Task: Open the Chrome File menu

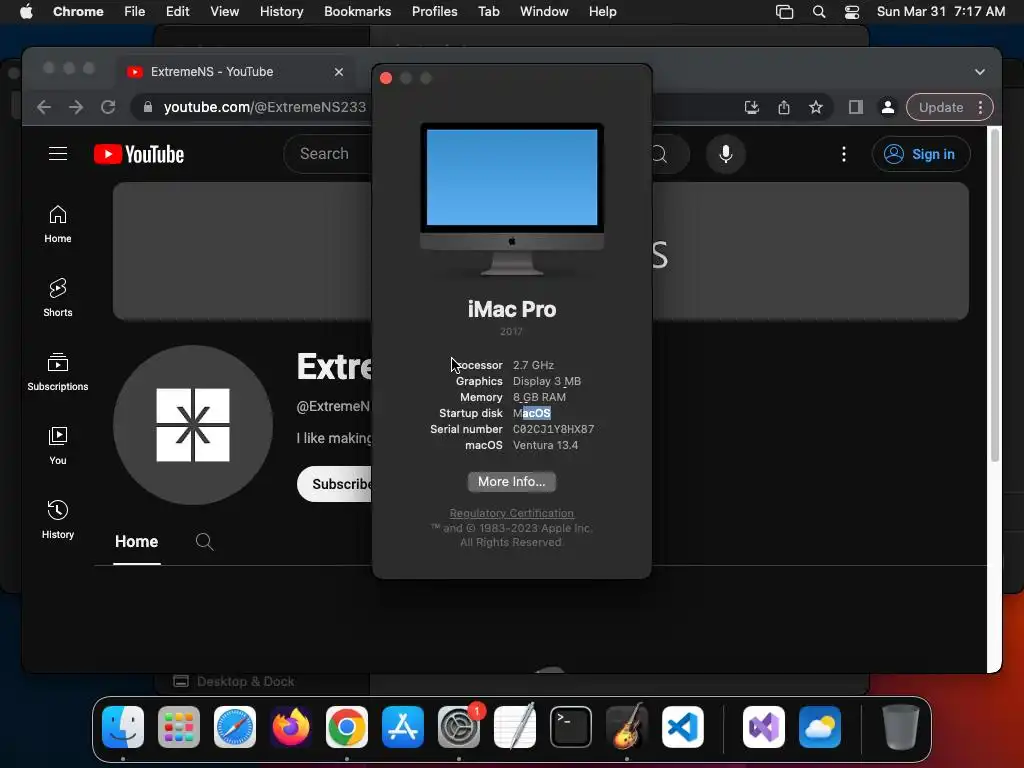Action: tap(135, 12)
